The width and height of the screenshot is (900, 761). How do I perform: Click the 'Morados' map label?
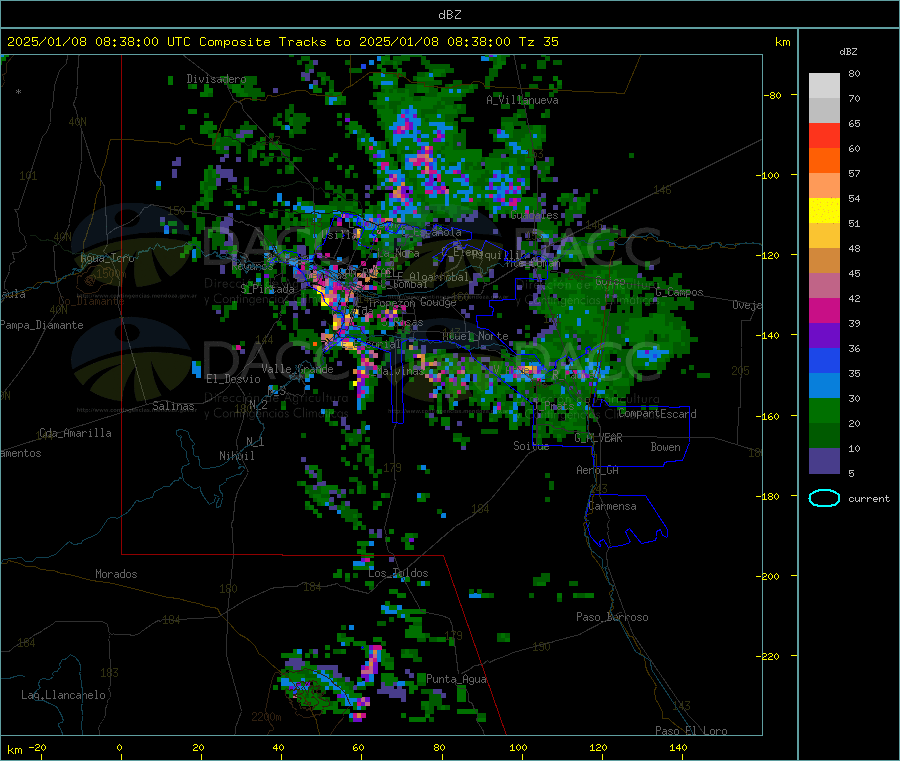116,574
